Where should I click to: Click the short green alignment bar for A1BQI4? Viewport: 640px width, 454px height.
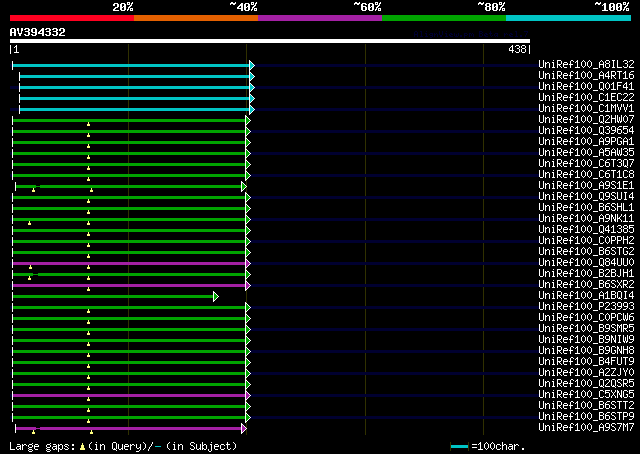113,296
